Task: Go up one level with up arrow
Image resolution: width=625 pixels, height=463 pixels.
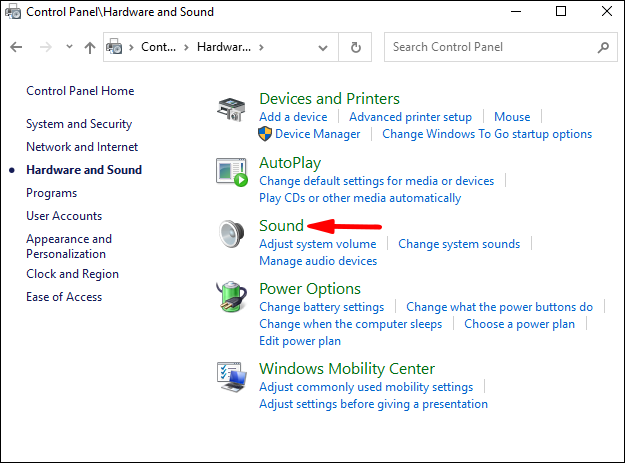Action: [x=90, y=47]
